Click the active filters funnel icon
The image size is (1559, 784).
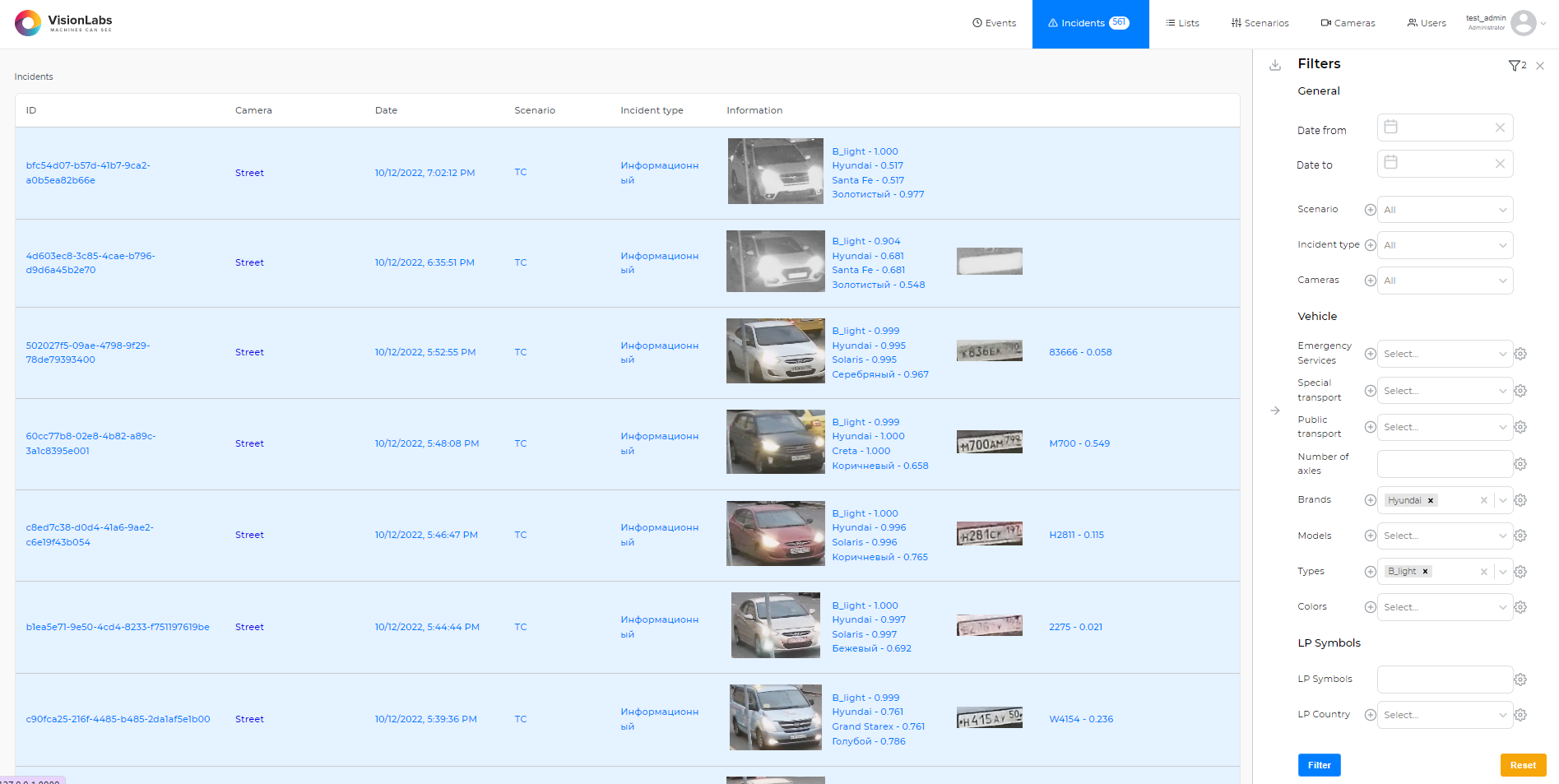pyautogui.click(x=1516, y=66)
